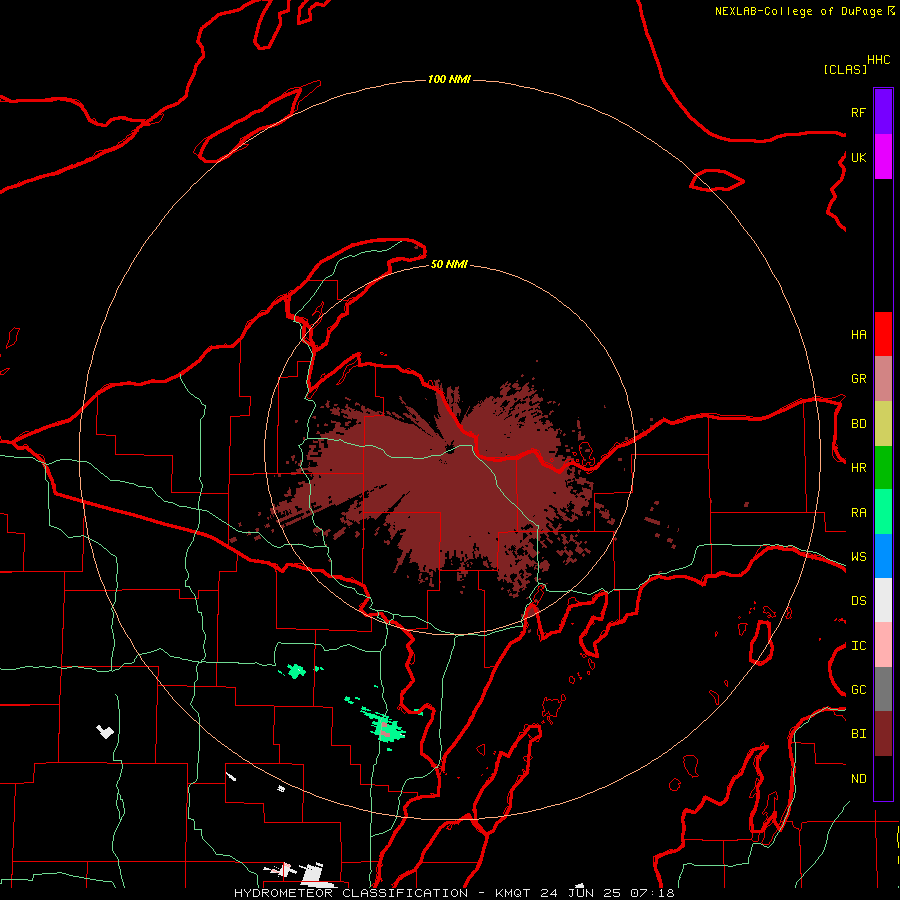Click the GC legend label
Screen dimensions: 900x900
858,690
